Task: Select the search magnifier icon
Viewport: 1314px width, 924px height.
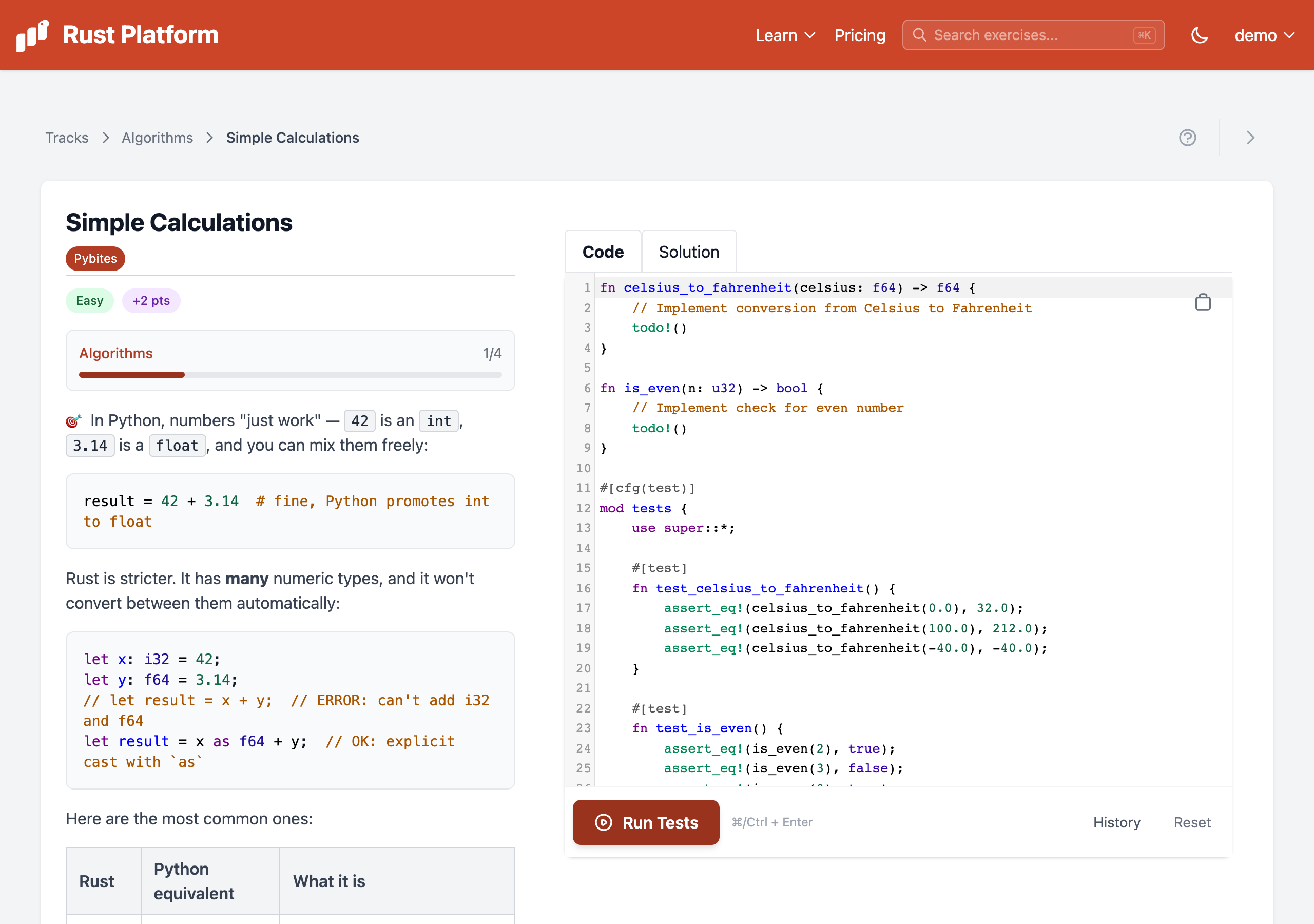Action: [919, 35]
